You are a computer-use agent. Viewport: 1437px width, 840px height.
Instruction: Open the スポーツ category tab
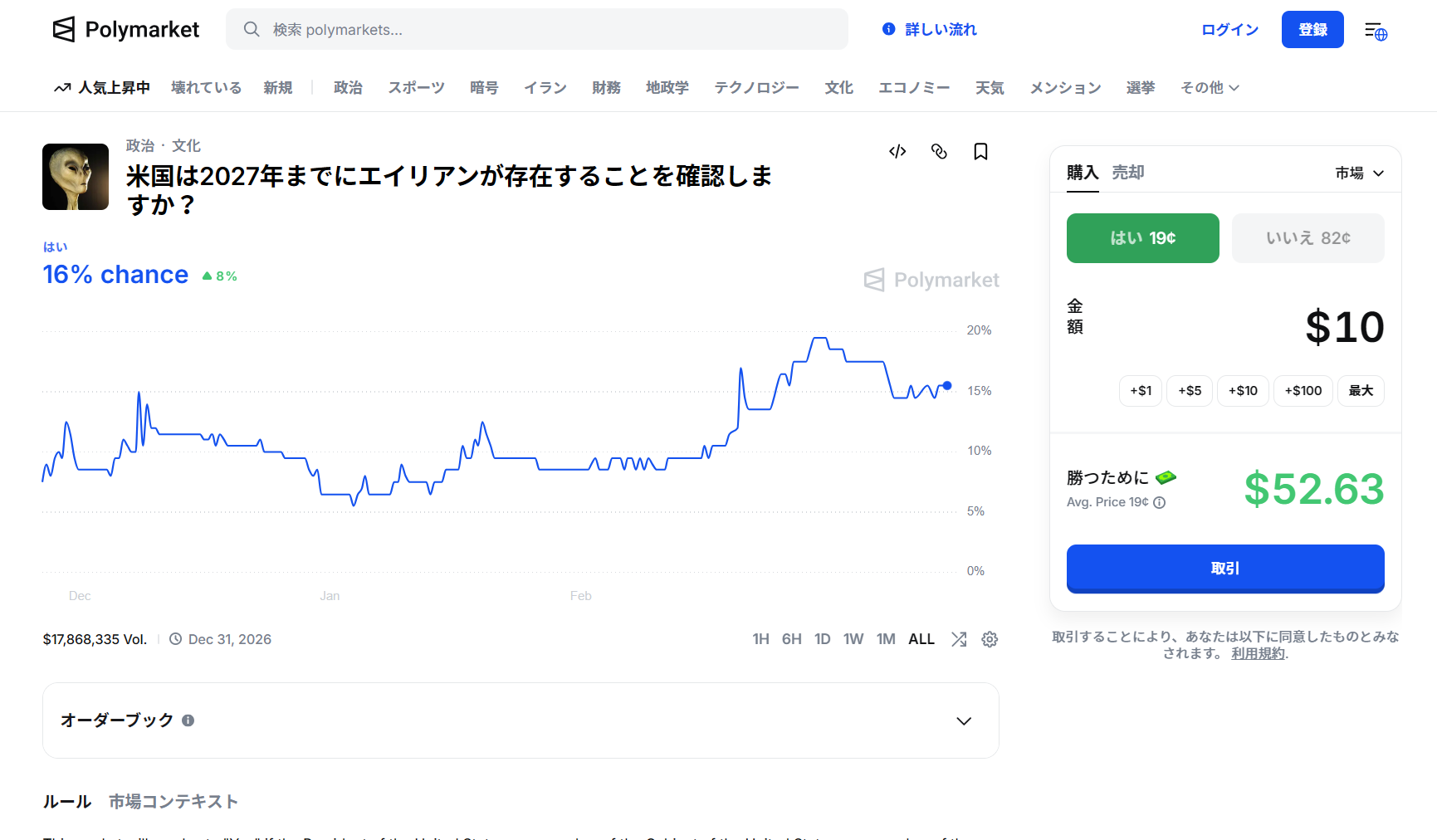point(416,88)
